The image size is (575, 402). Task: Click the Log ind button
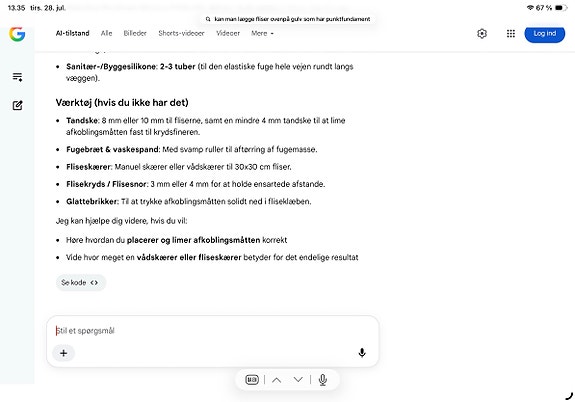coord(545,34)
